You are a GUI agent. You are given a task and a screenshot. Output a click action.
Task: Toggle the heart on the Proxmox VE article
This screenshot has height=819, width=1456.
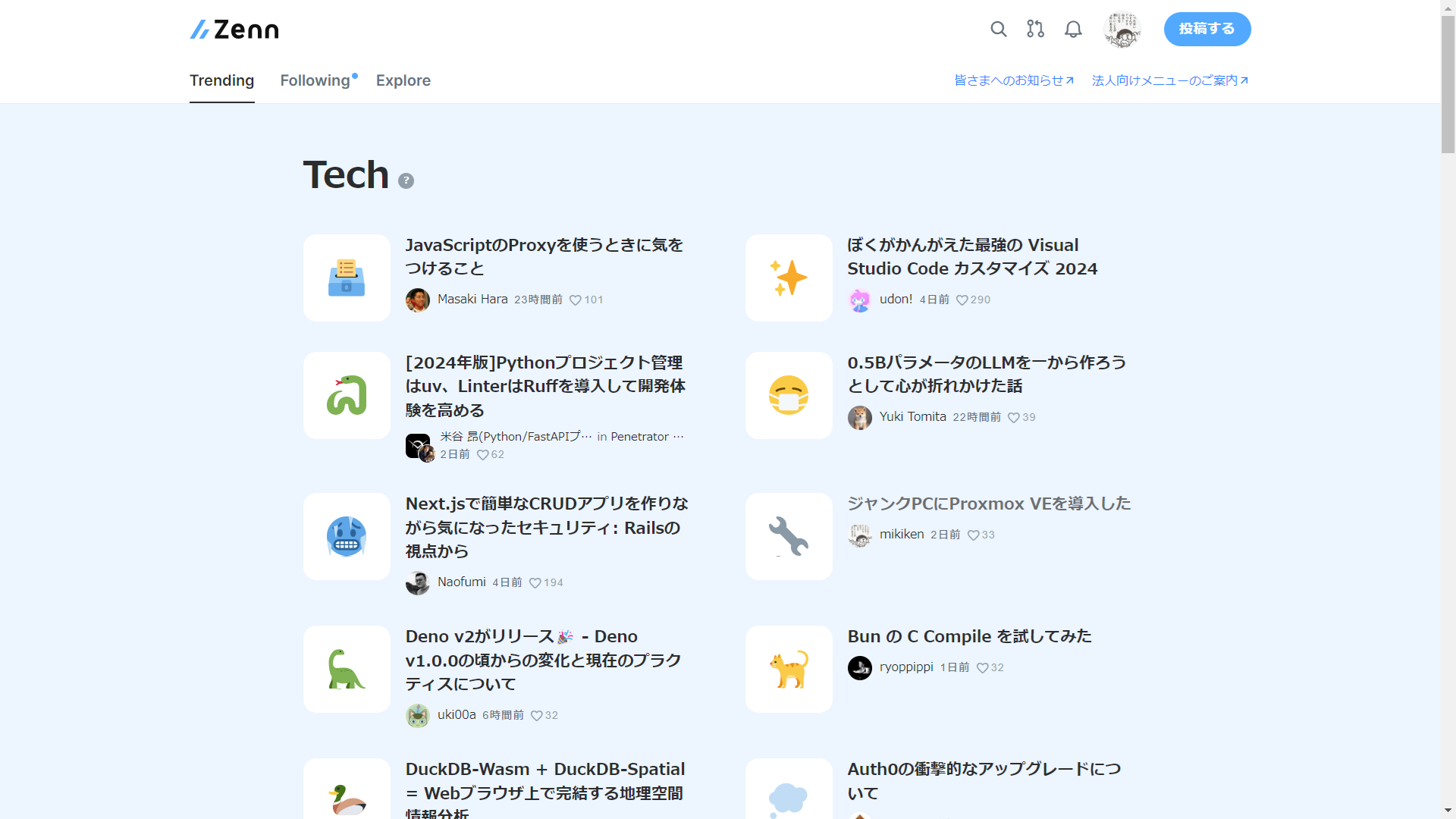(x=974, y=535)
